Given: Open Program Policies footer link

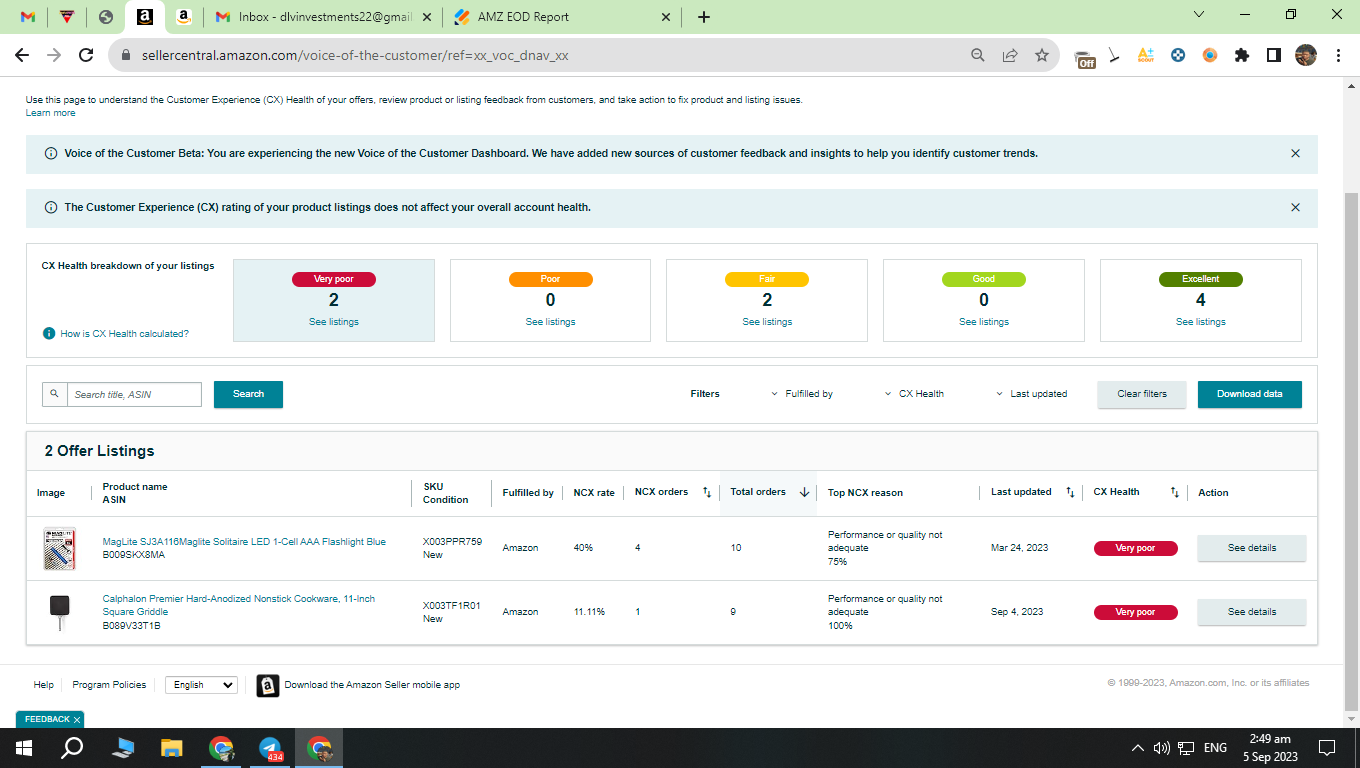Looking at the screenshot, I should tap(109, 685).
